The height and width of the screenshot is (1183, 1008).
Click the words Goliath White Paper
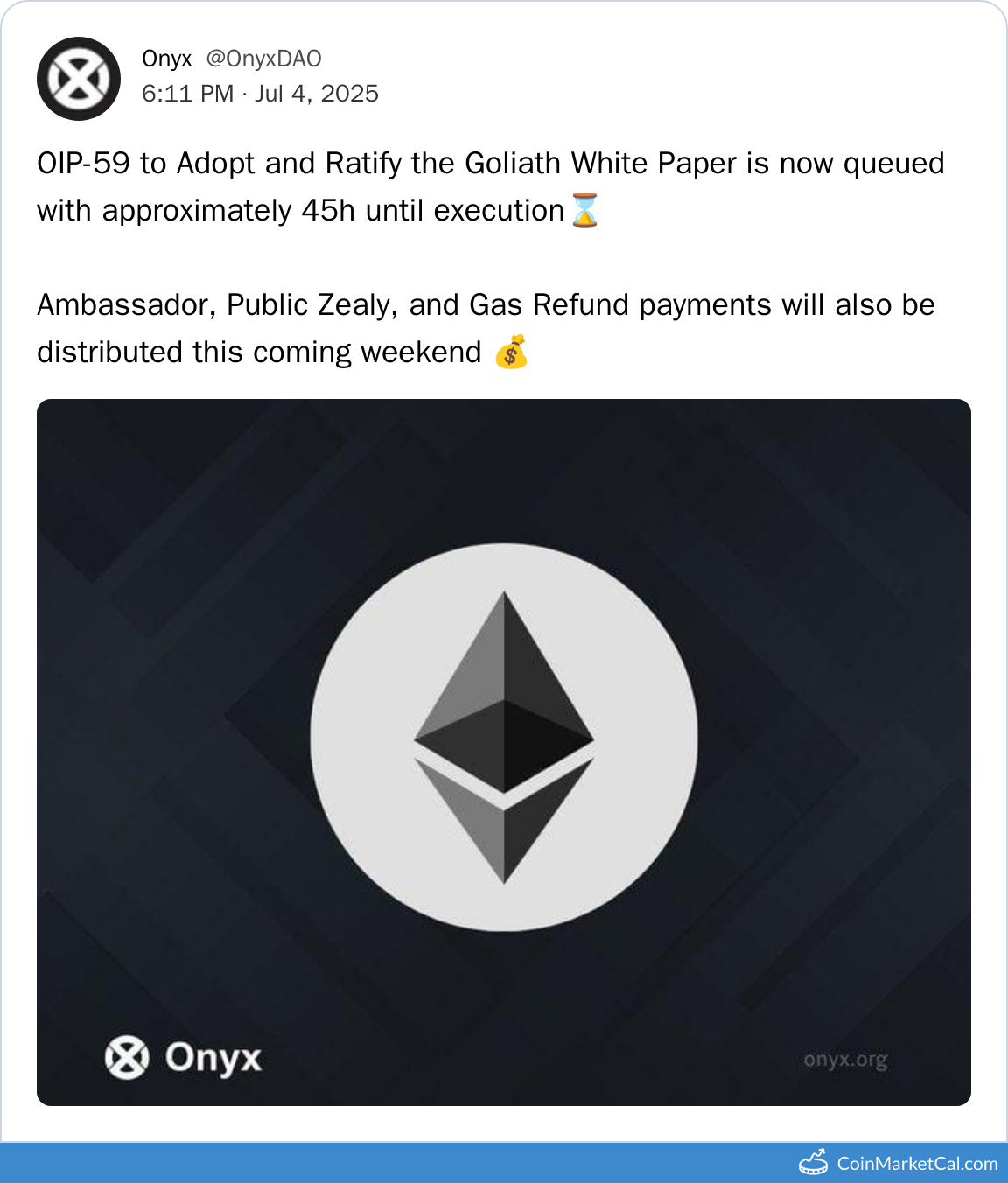pyautogui.click(x=601, y=164)
